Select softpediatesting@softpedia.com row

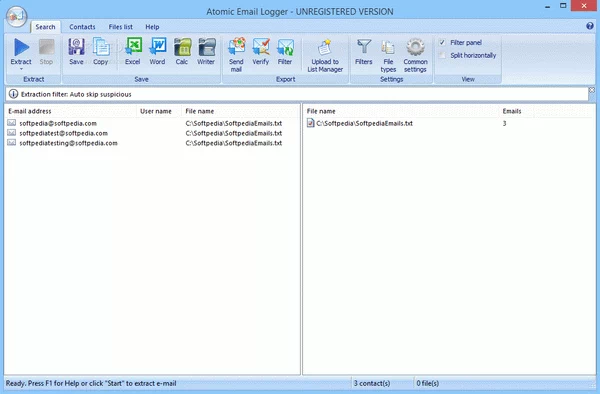pos(152,143)
